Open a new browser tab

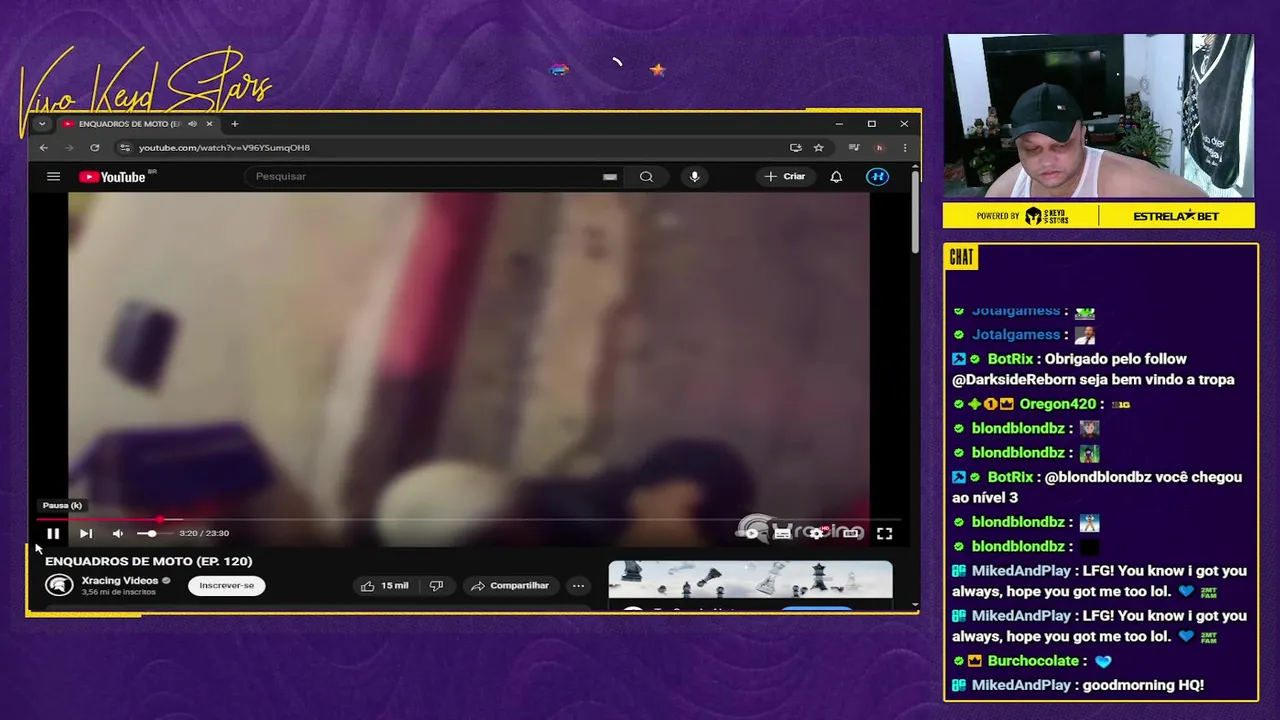coord(235,124)
